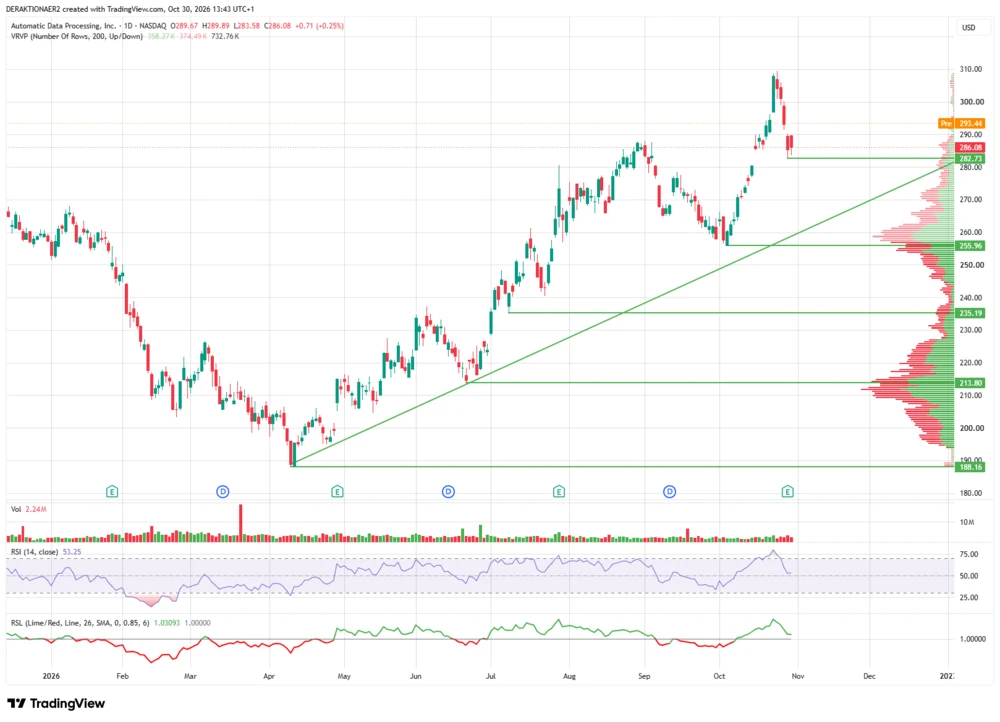Click the TradingView logo at the bottom
This screenshot has width=1000, height=722.
click(56, 704)
